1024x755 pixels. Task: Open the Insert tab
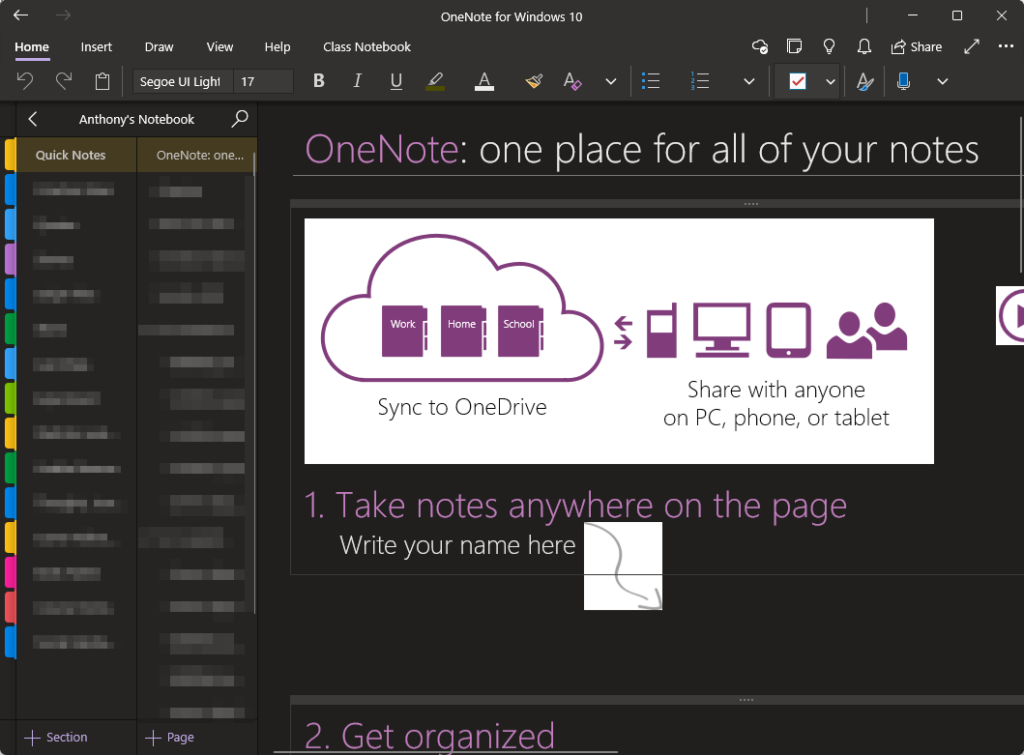[x=96, y=47]
